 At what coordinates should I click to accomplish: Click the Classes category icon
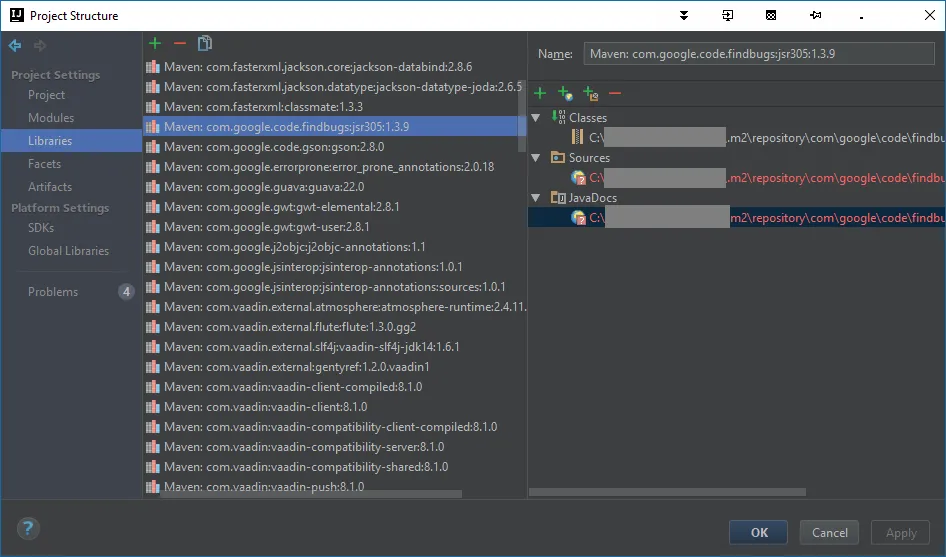[x=558, y=117]
